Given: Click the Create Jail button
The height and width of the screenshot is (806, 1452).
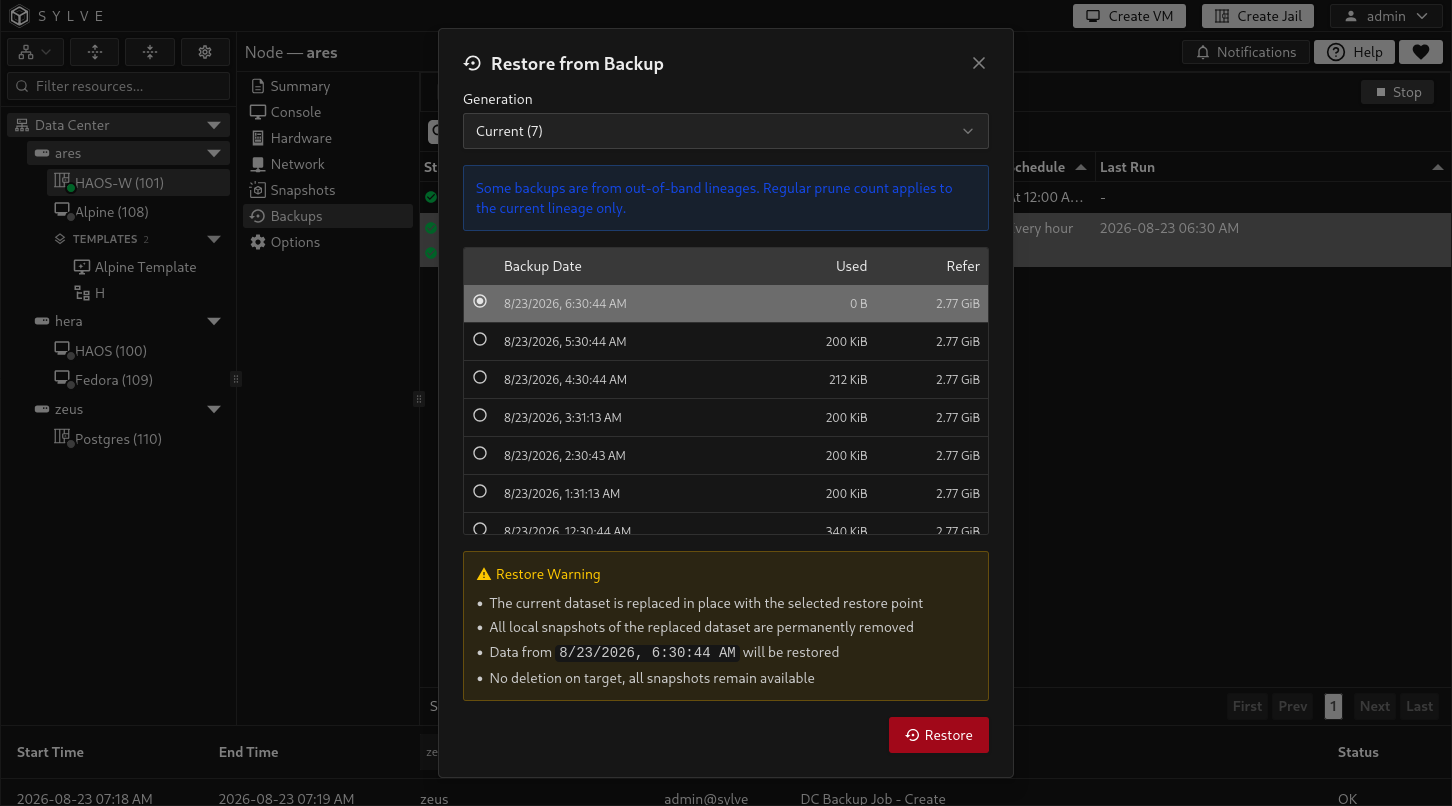Looking at the screenshot, I should pyautogui.click(x=1258, y=16).
